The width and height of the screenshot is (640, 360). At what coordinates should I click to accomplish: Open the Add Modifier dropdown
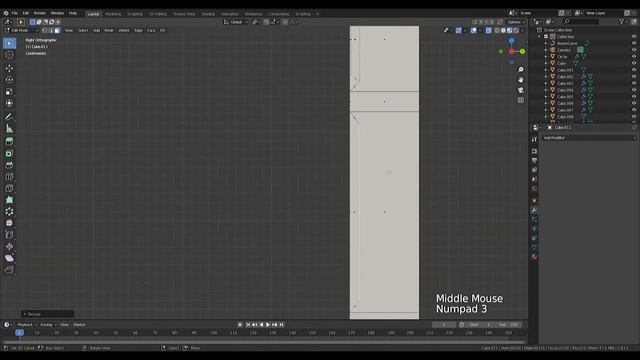pos(589,138)
